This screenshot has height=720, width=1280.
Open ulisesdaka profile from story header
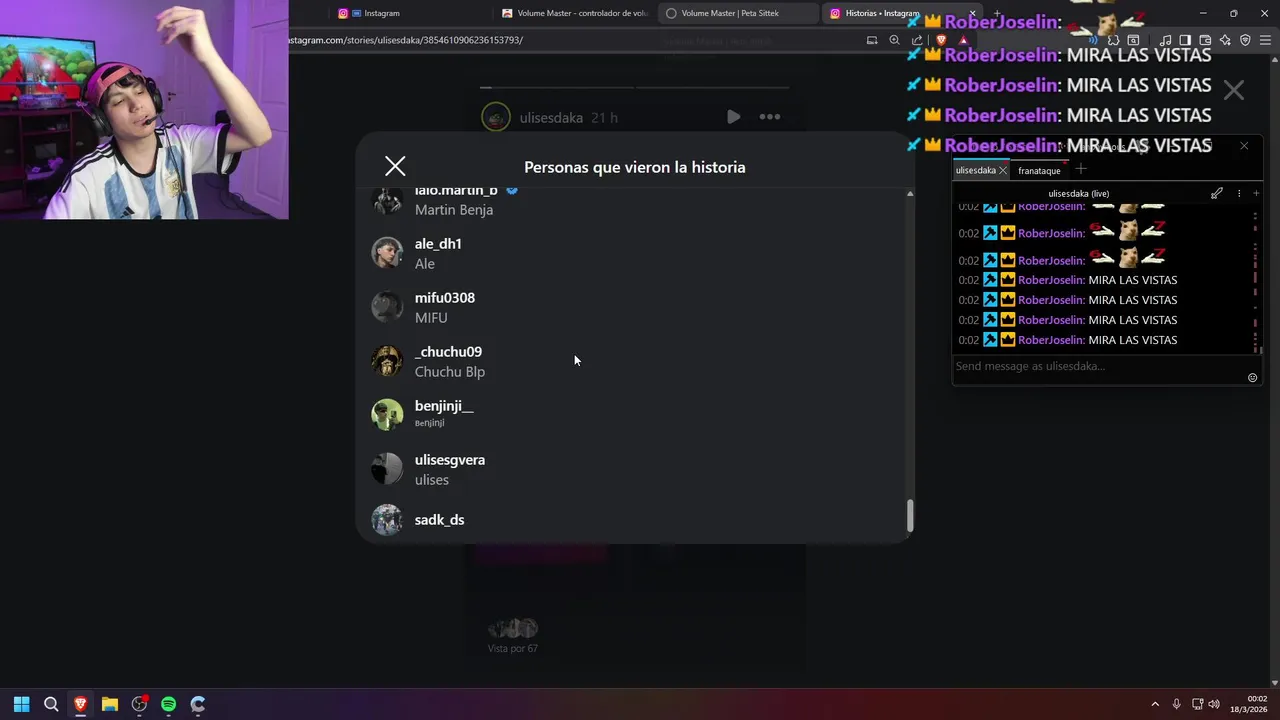point(551,118)
